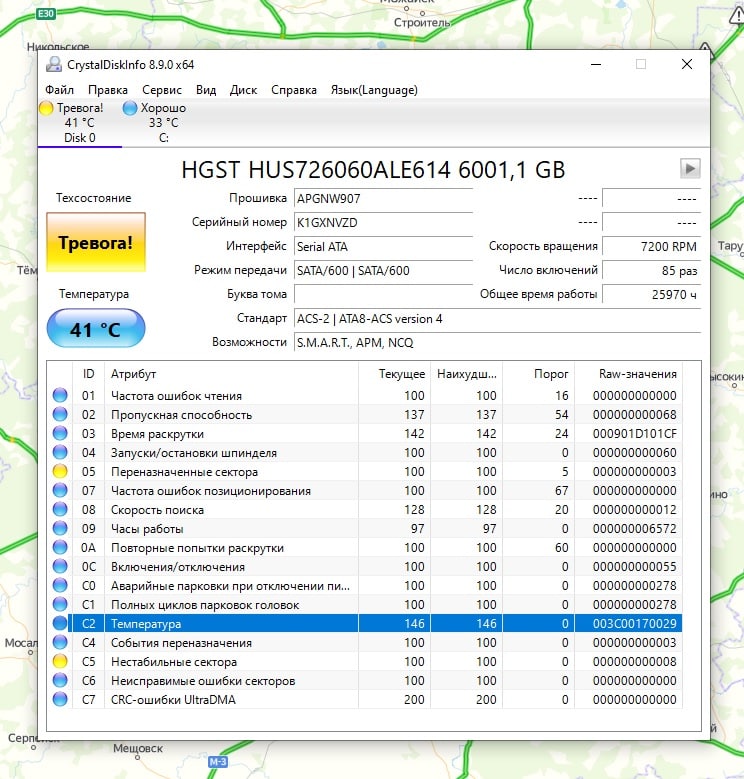Select the Температура attribute row
744x779 pixels.
(x=365, y=623)
